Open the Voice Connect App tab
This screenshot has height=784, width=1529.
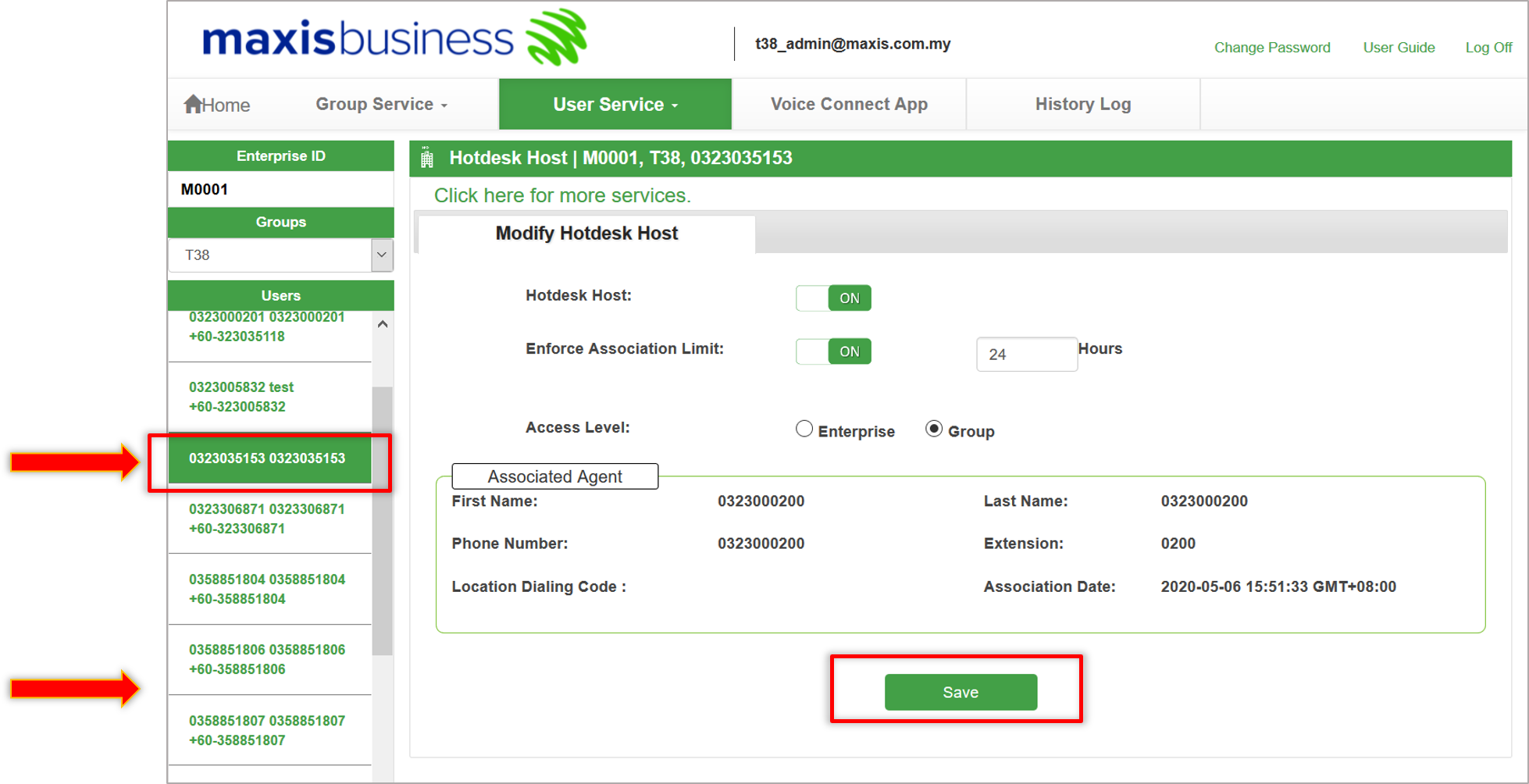(x=849, y=104)
